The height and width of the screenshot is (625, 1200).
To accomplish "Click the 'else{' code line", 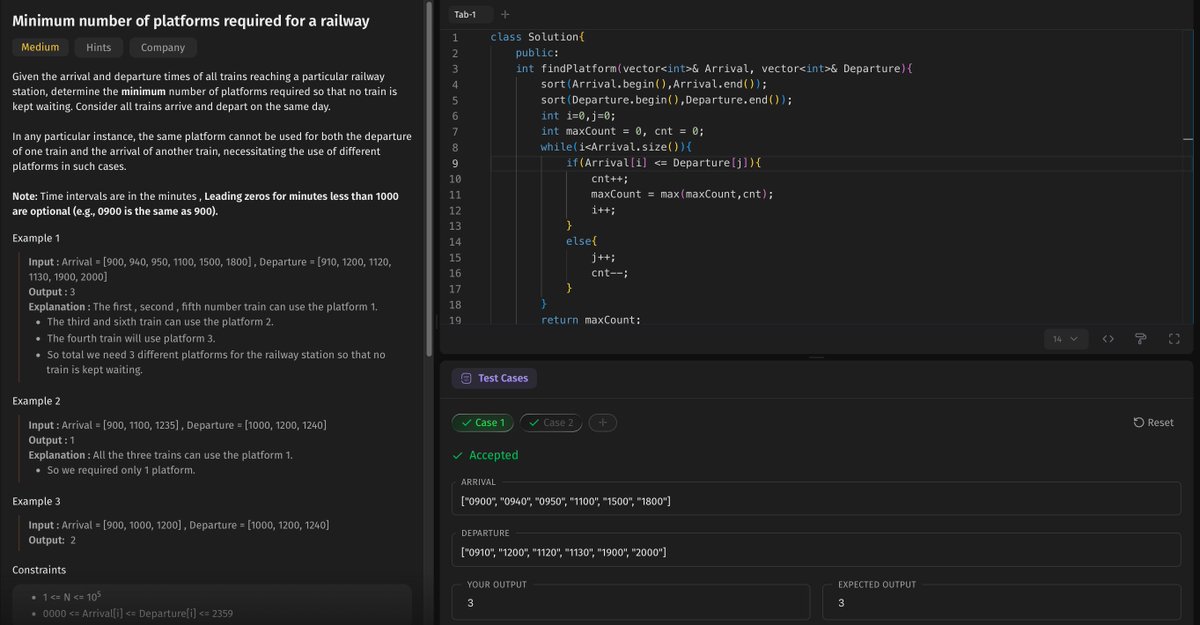I will coord(582,241).
